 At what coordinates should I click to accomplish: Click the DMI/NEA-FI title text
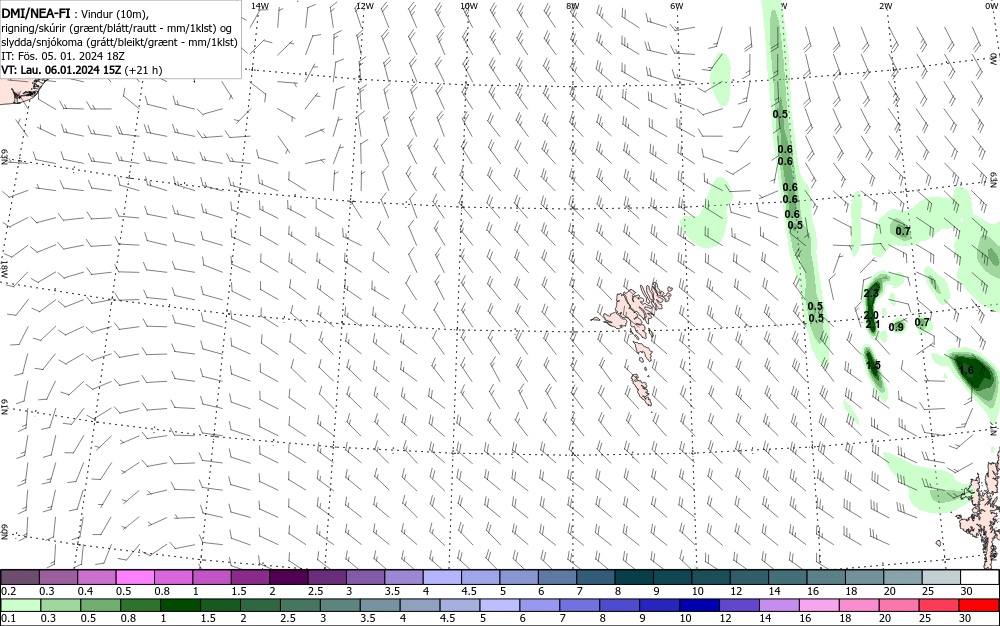pyautogui.click(x=36, y=14)
